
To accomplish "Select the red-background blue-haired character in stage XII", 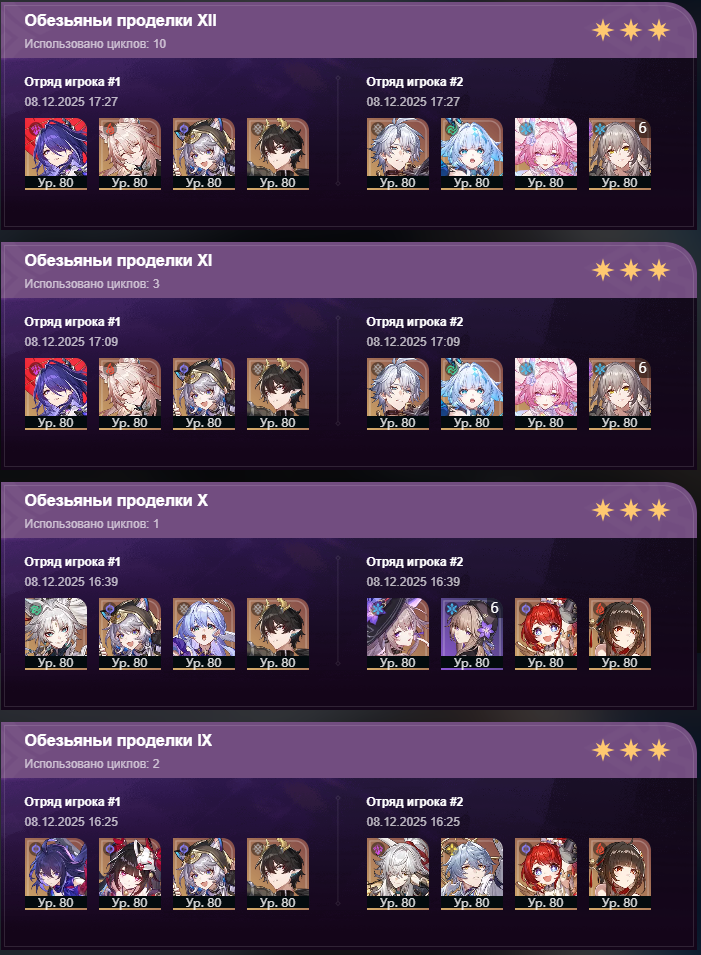I will (55, 153).
